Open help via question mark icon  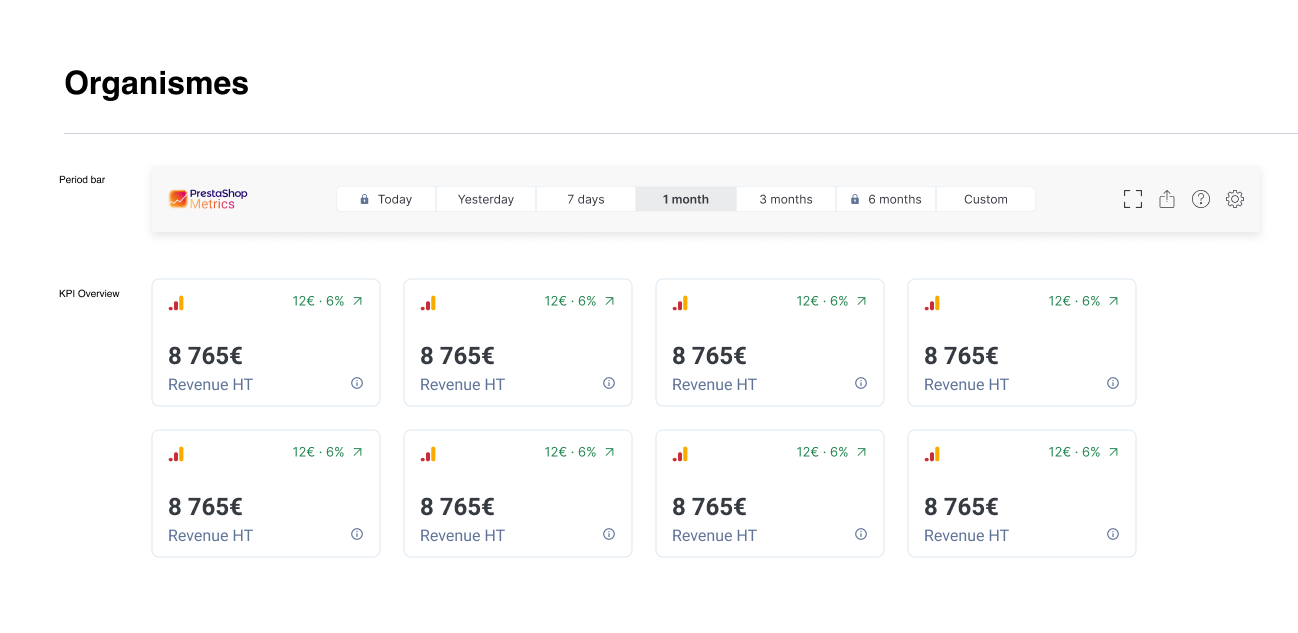(x=1201, y=199)
